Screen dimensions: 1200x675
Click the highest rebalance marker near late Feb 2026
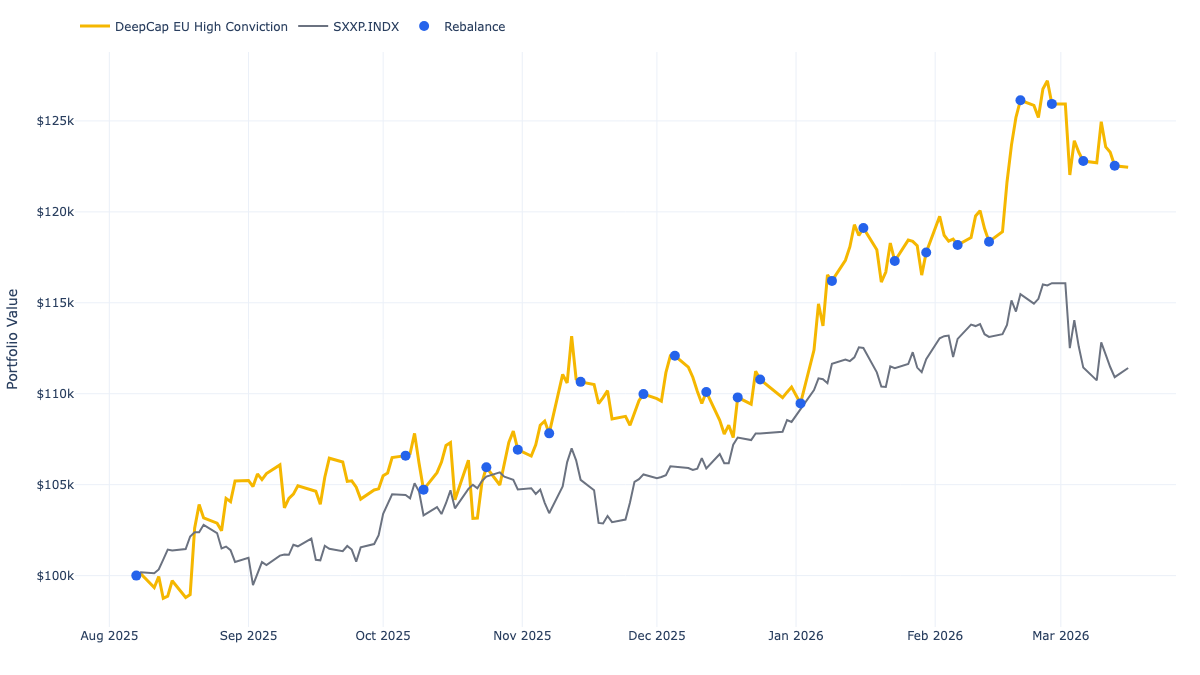point(1019,99)
